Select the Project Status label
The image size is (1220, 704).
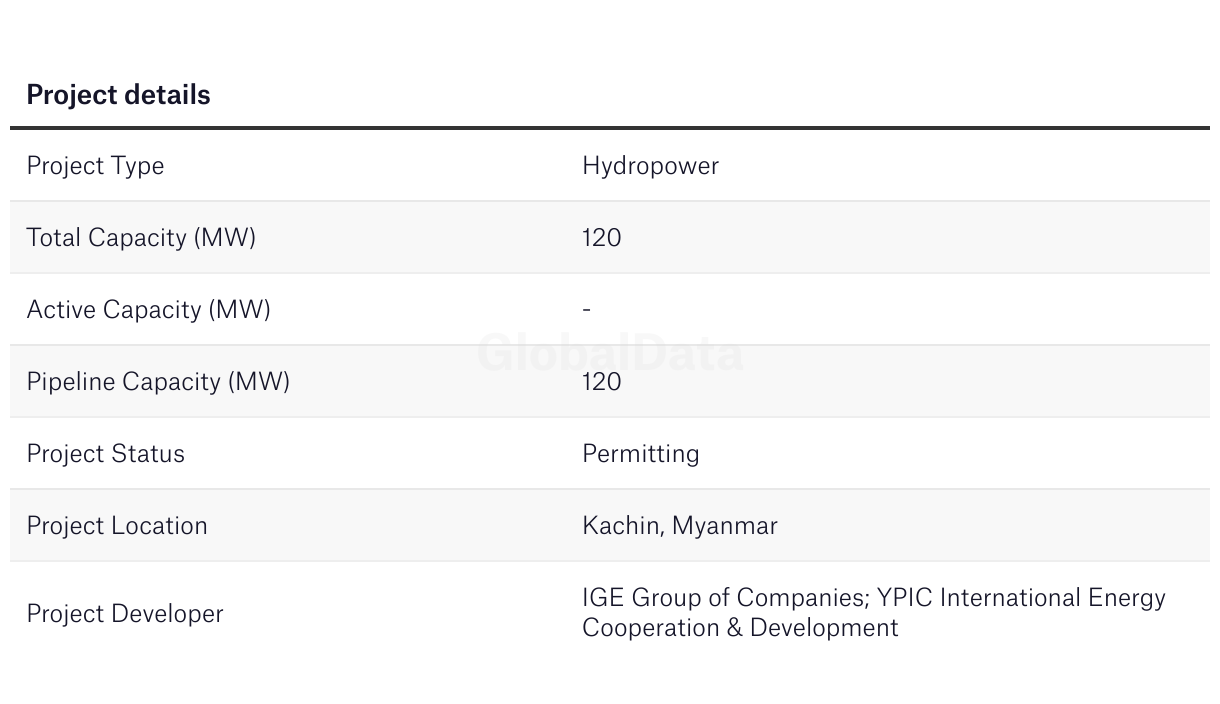tap(105, 454)
